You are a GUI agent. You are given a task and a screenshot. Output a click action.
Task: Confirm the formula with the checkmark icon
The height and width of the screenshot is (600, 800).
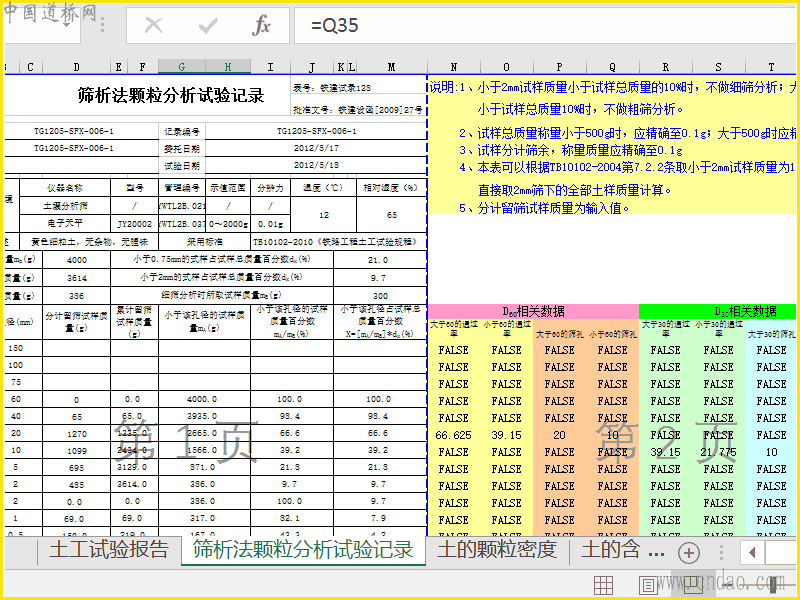(x=208, y=25)
